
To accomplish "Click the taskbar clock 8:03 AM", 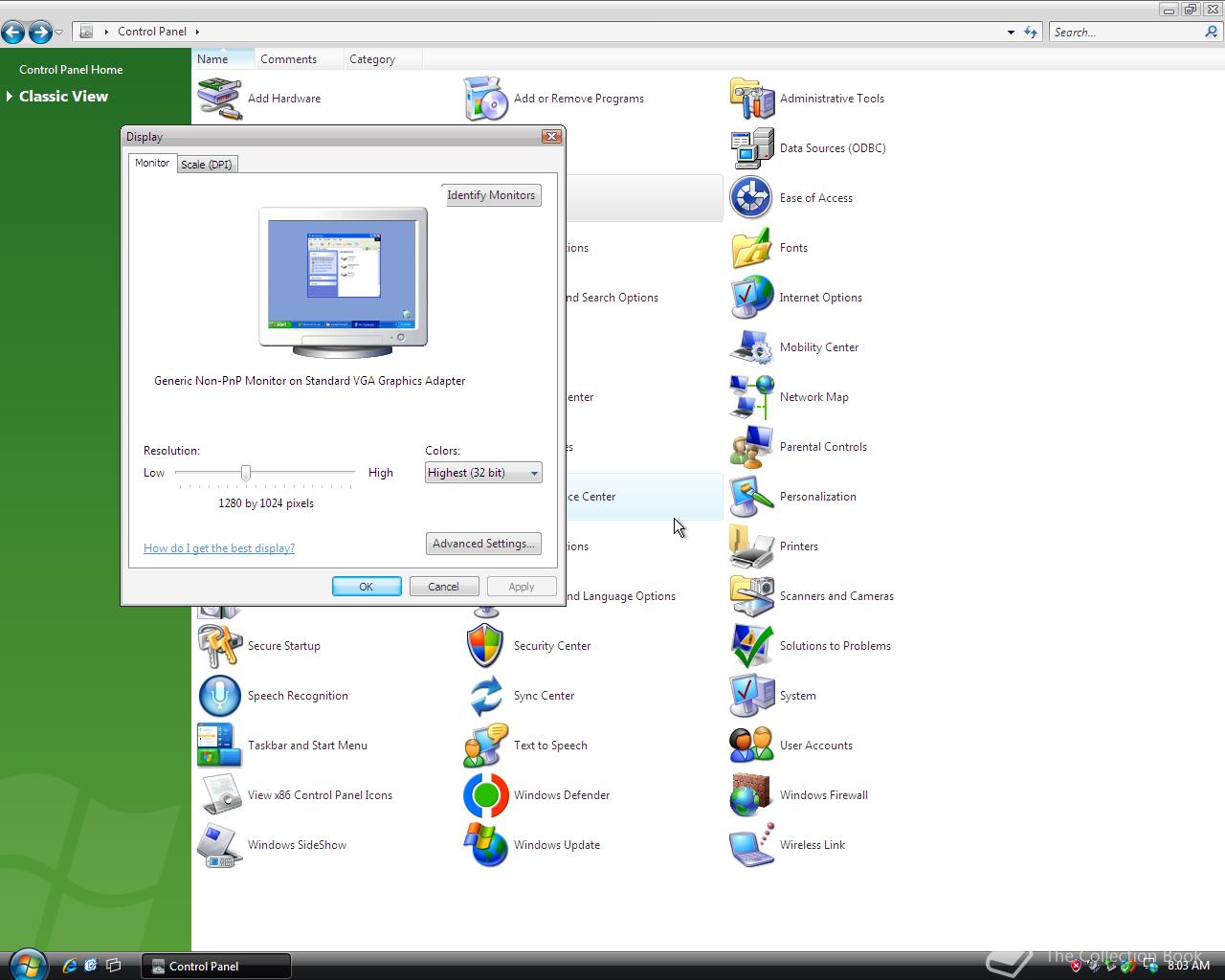I will 1189,966.
